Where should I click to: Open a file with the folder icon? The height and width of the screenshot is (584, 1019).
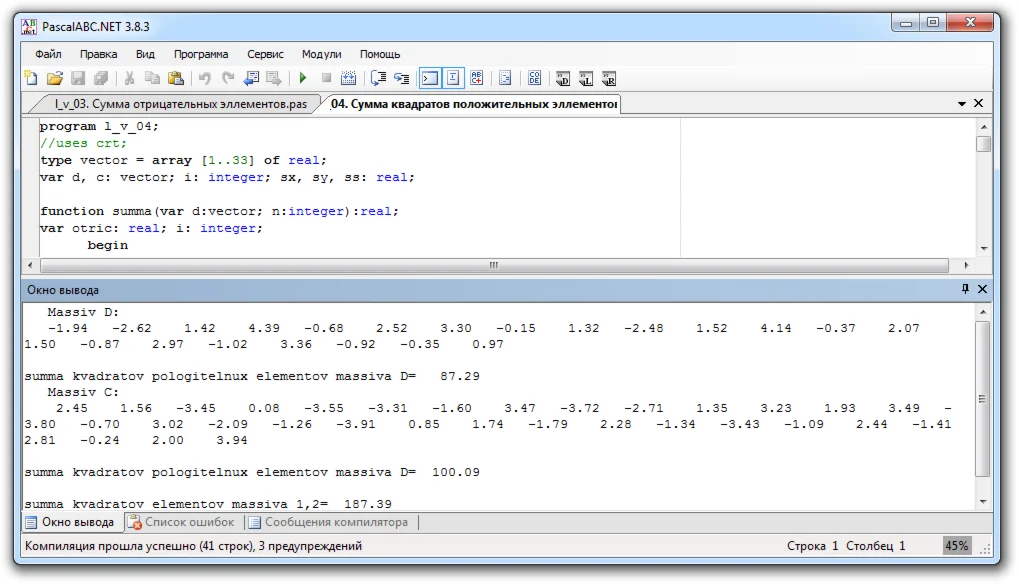click(x=55, y=78)
